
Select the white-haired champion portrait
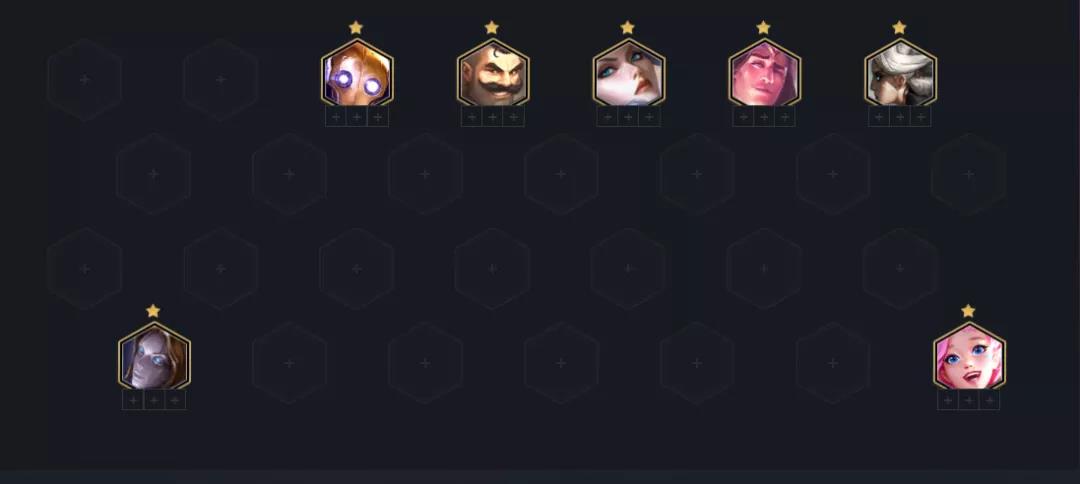click(900, 74)
